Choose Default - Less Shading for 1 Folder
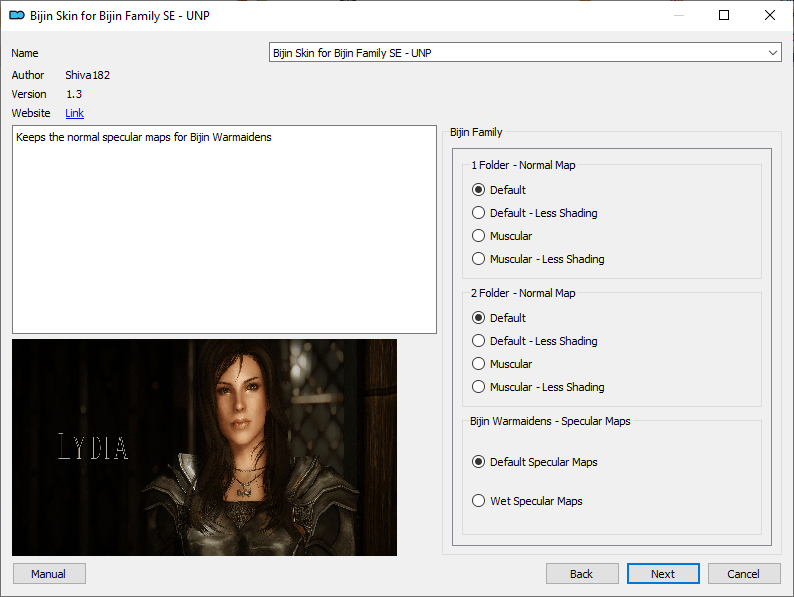The width and height of the screenshot is (794, 597). click(x=535, y=213)
